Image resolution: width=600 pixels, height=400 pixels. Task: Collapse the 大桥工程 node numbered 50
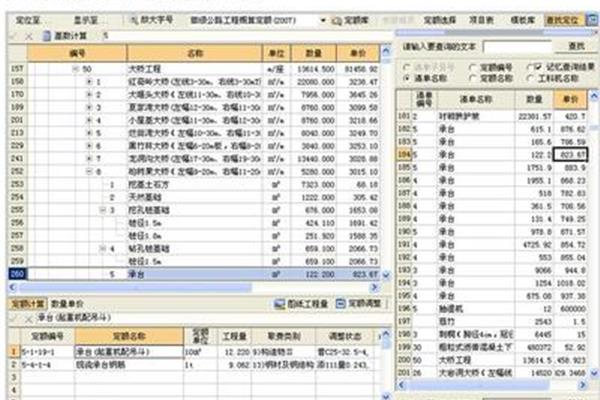[x=76, y=69]
